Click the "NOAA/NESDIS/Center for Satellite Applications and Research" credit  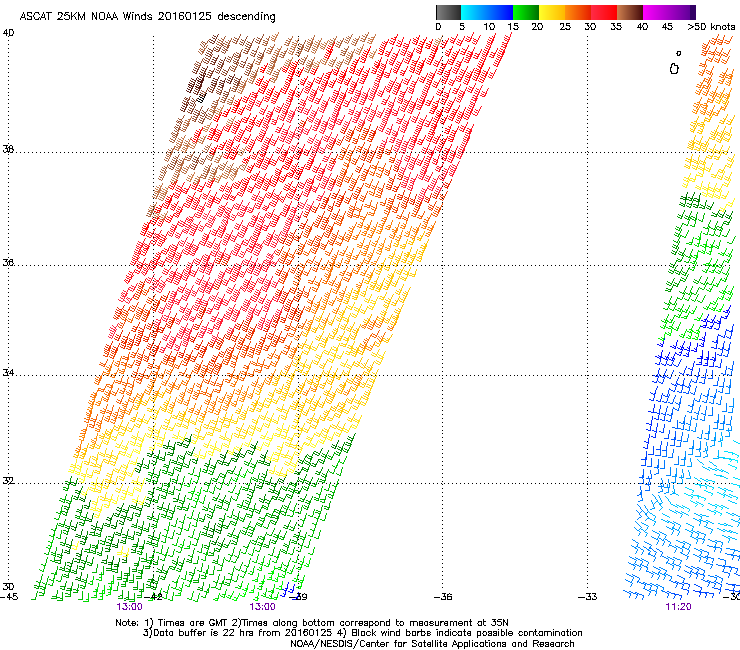(432, 644)
